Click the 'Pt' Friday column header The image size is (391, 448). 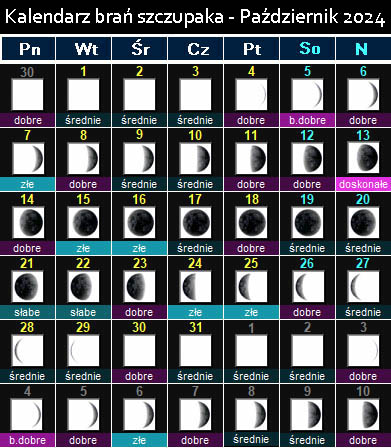(251, 49)
